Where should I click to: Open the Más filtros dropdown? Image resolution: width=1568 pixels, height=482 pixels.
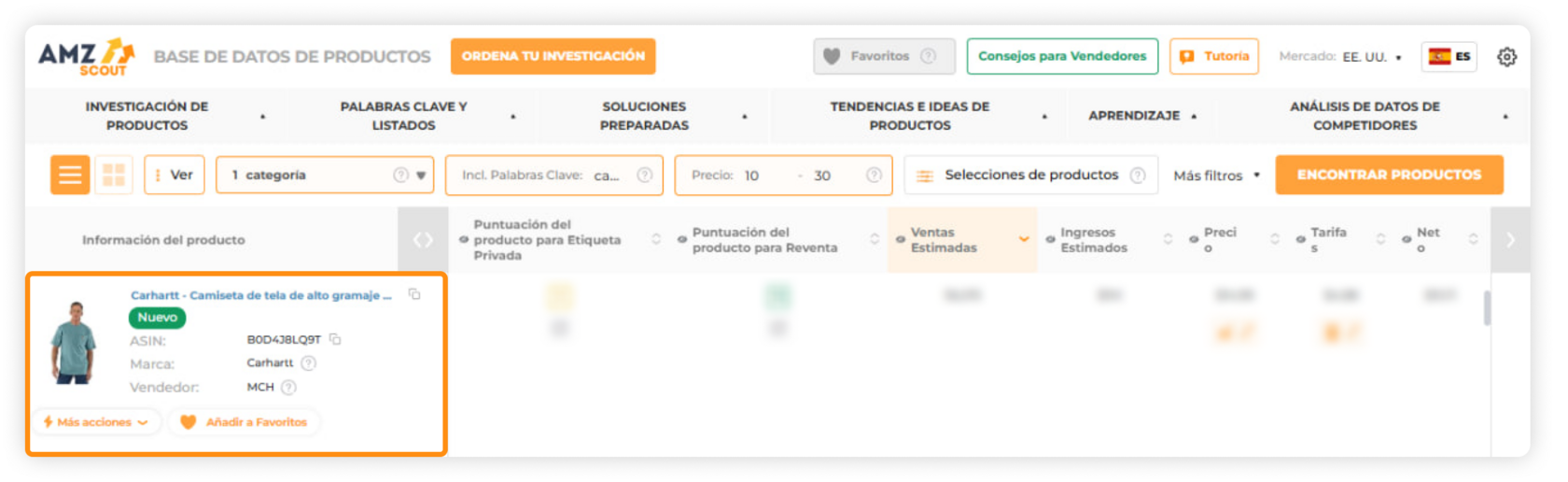pos(1216,175)
